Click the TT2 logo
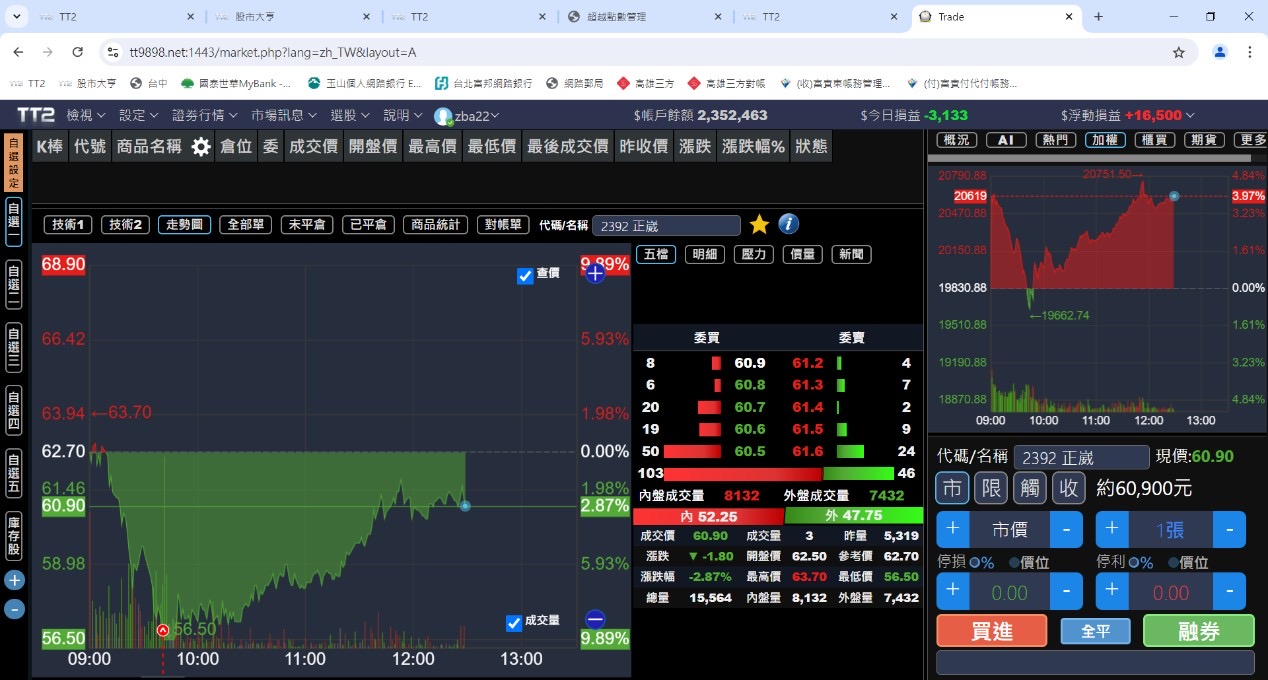Screen dimensions: 1268x680 click(35, 115)
